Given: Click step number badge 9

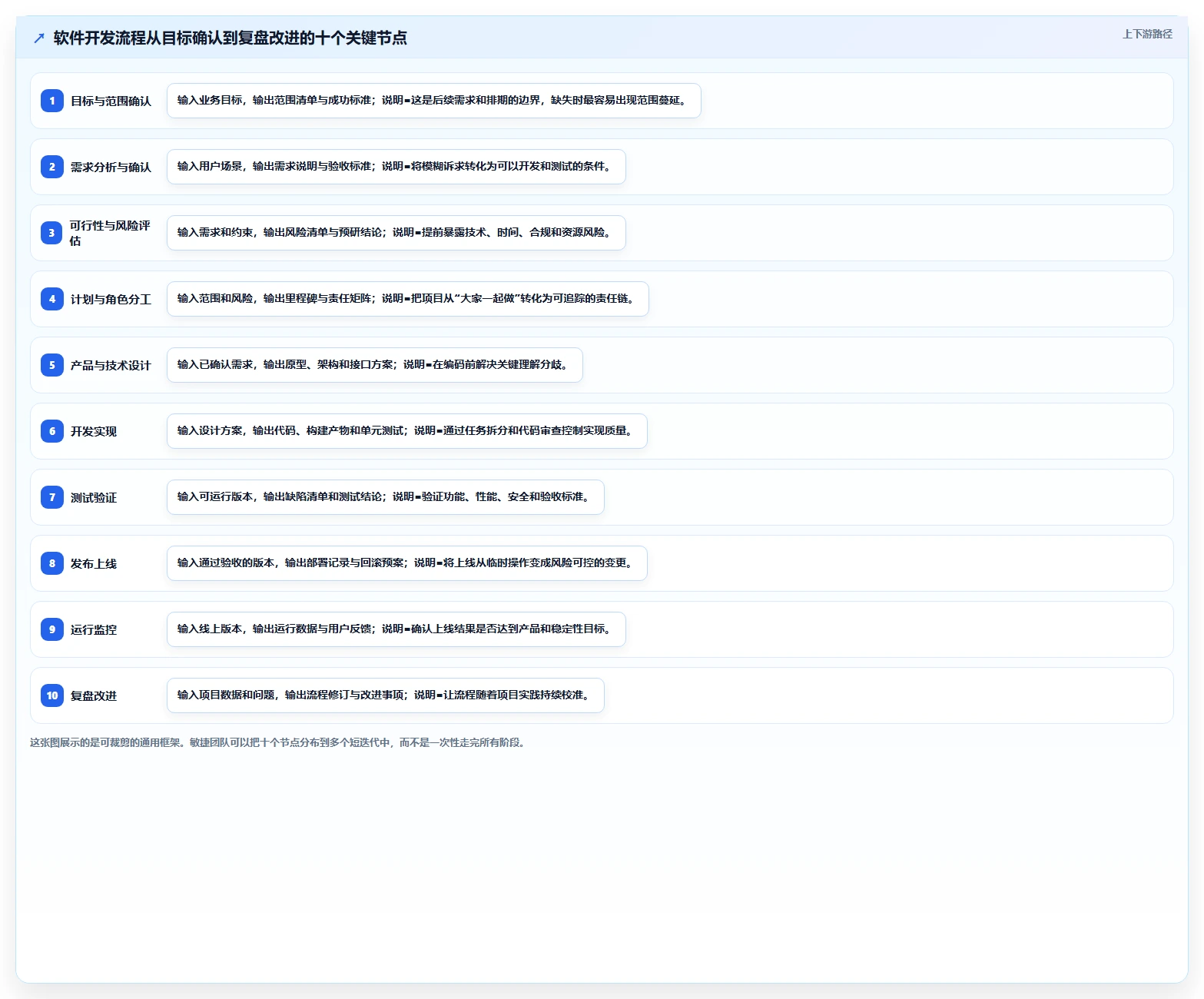Looking at the screenshot, I should [52, 629].
